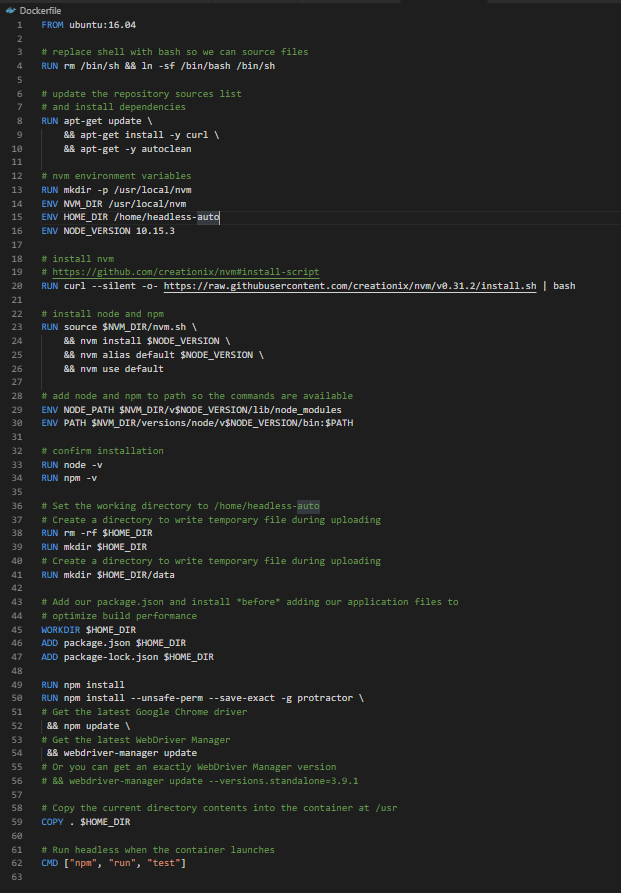Click 'PATH $NVM_DIR/versions/node/v$NODE_VERSION/bin:$PATH'
Viewport: 621px width, 893px height.
coord(209,423)
